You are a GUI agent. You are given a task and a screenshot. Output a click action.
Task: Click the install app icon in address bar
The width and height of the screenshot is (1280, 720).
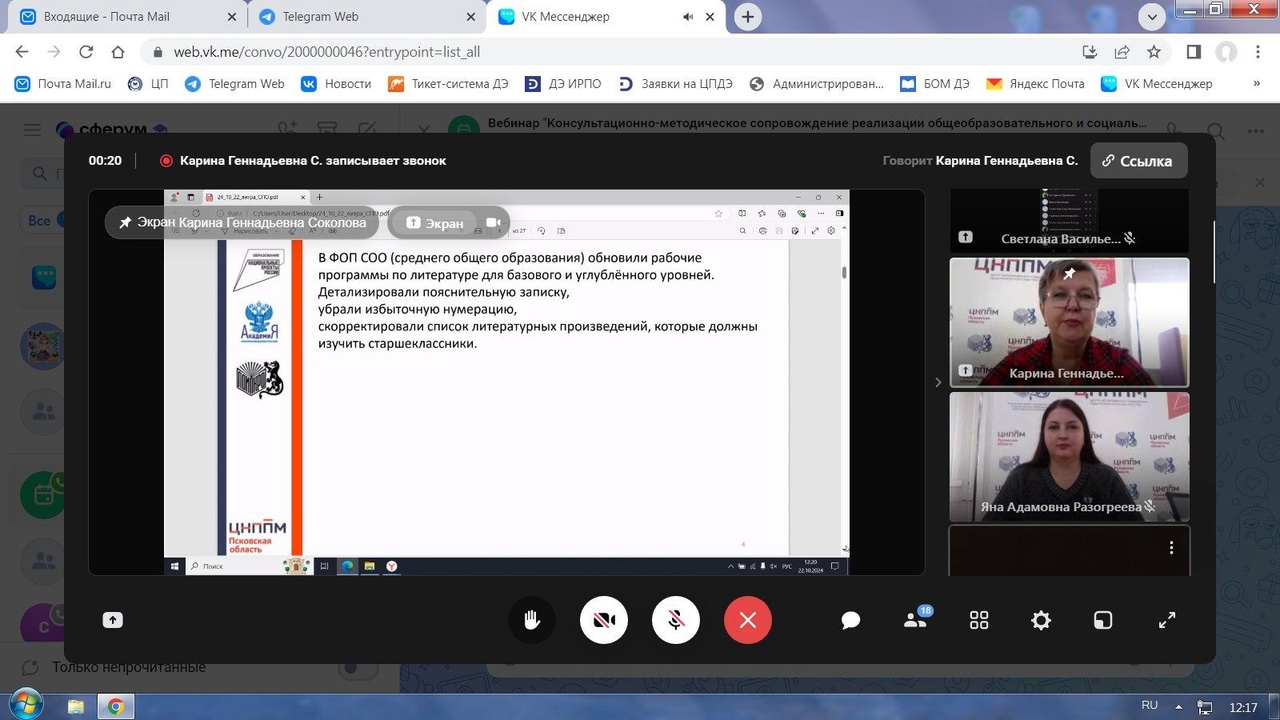point(1090,52)
